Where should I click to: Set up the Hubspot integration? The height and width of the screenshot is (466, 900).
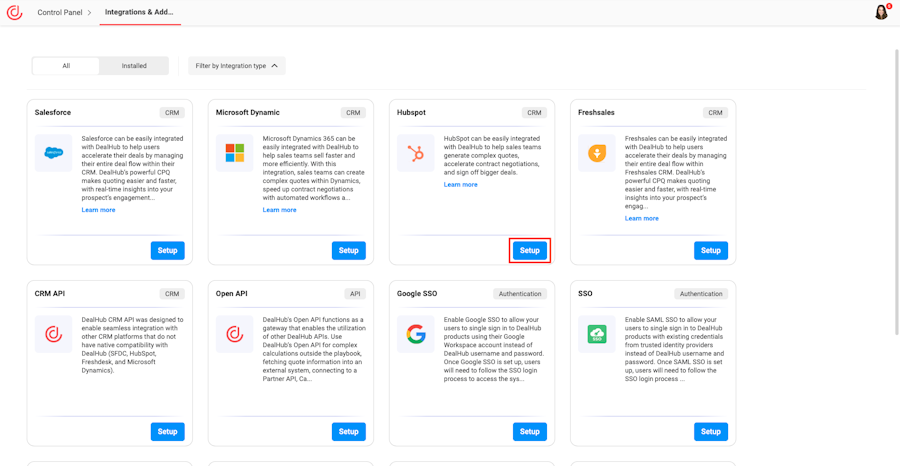(530, 251)
